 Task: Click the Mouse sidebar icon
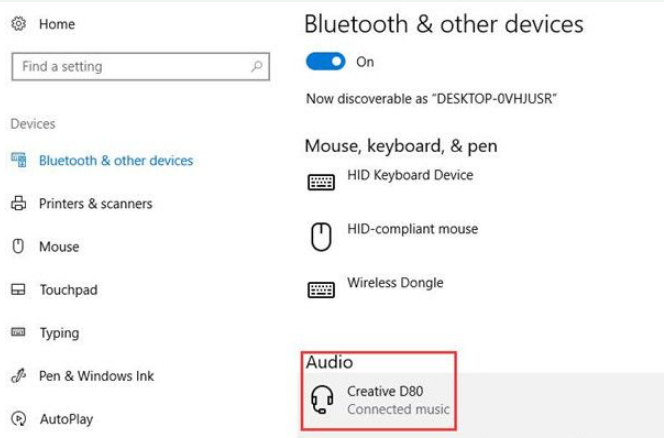[x=18, y=247]
